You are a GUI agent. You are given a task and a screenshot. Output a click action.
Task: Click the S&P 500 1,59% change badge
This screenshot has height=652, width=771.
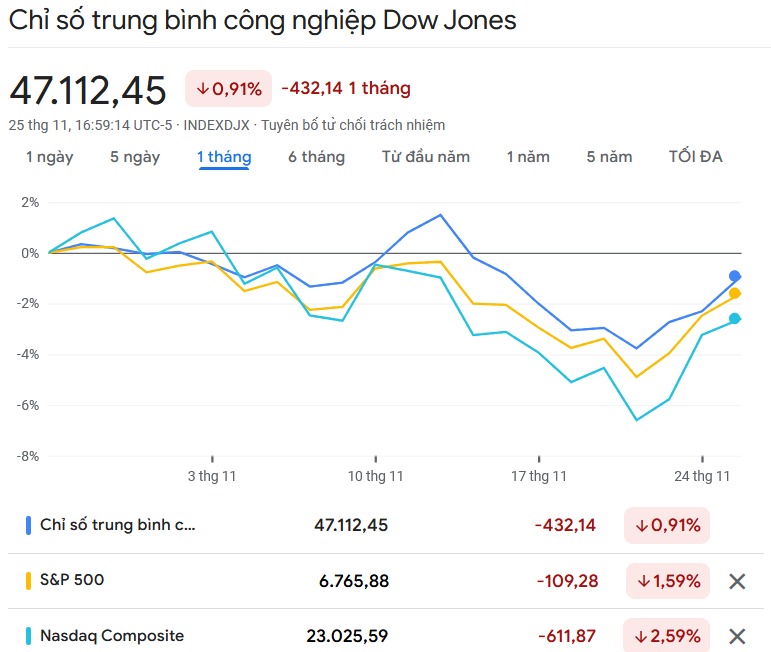pos(668,580)
